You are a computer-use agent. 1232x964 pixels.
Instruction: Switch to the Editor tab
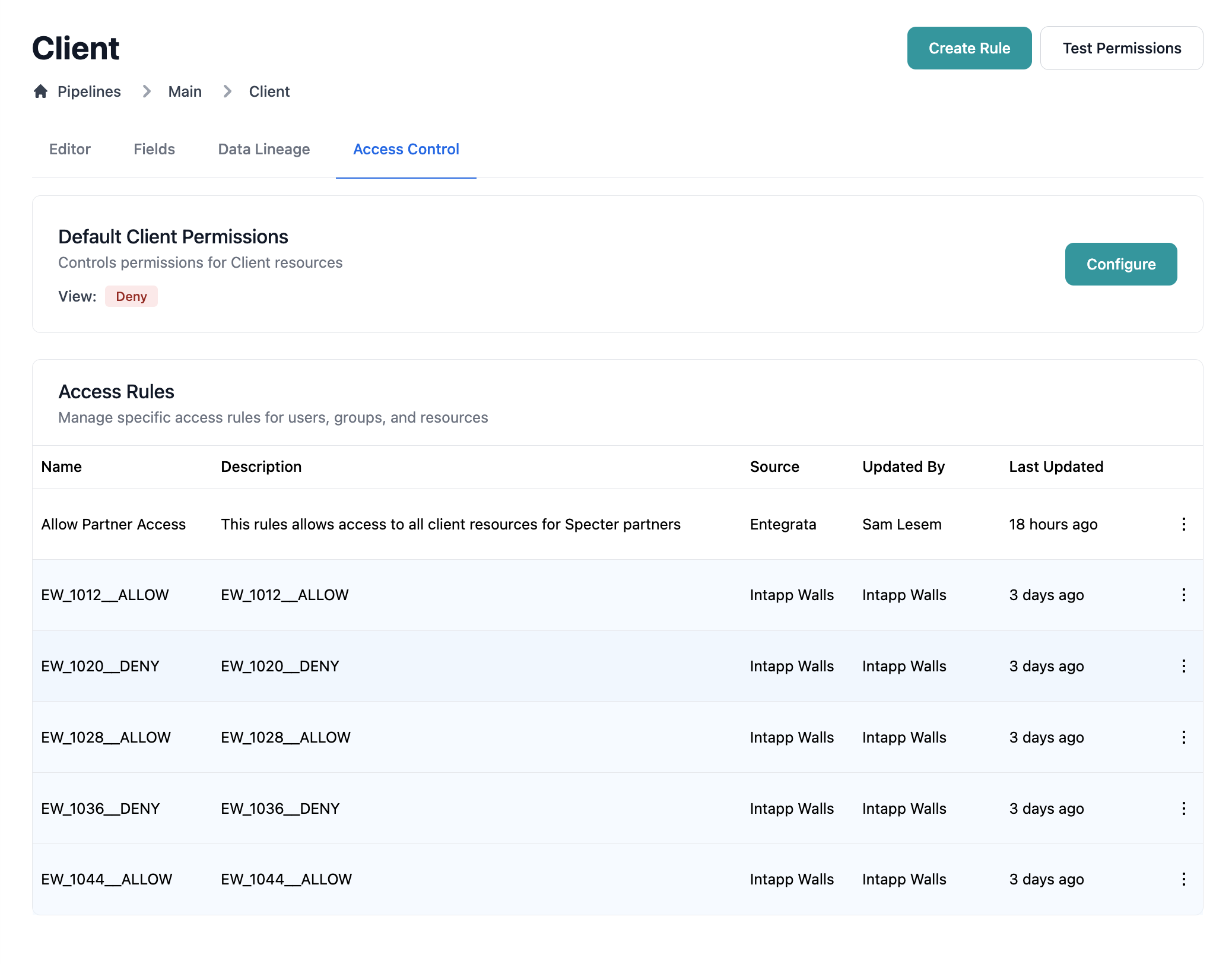click(x=70, y=149)
